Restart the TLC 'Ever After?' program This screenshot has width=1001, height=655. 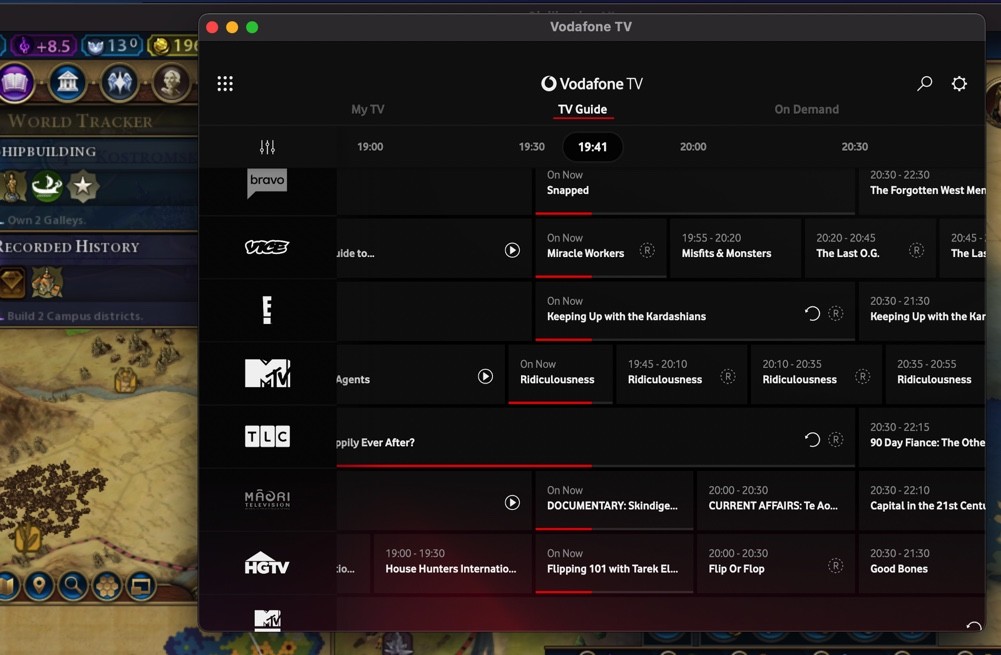coord(812,440)
